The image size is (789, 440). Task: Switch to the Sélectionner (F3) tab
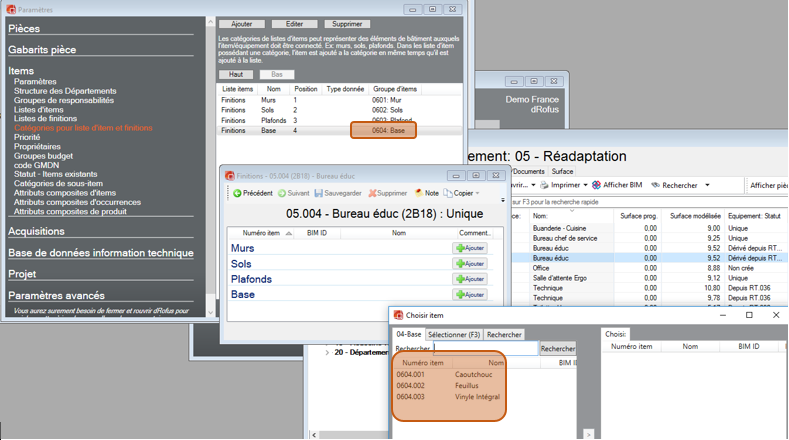tap(454, 334)
